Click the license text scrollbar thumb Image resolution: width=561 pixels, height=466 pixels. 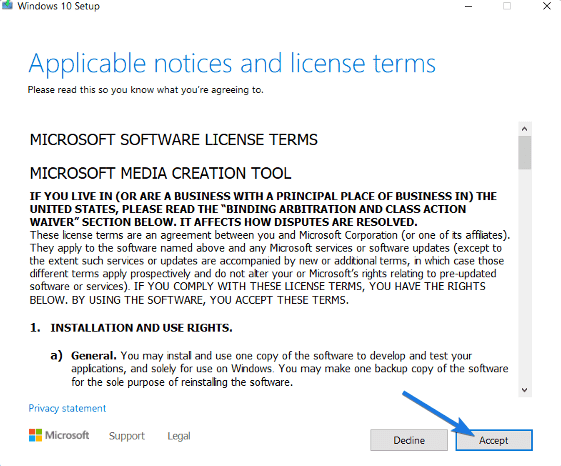click(x=525, y=152)
